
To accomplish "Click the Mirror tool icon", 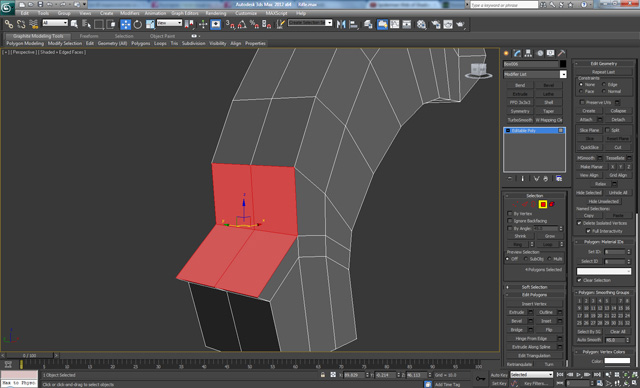I will (341, 24).
